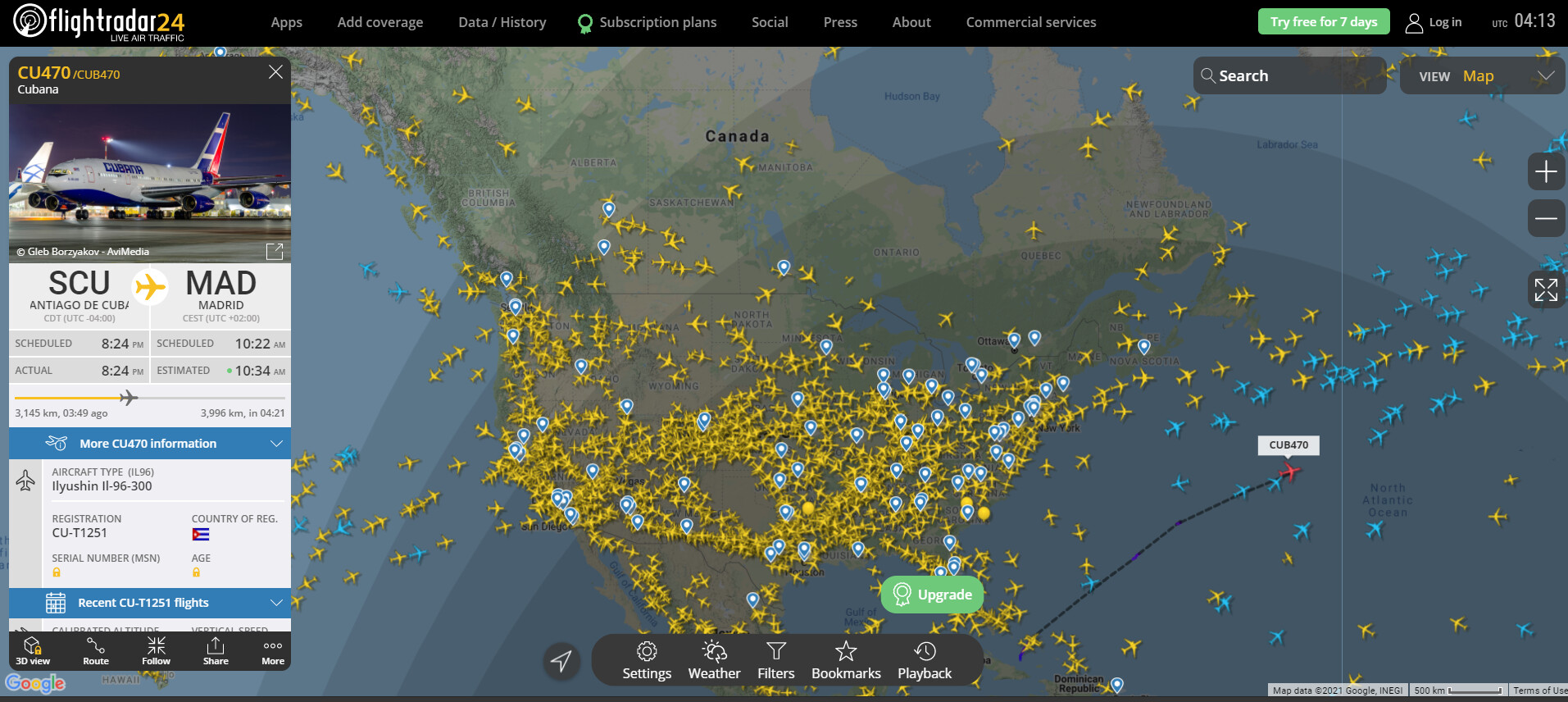Click the Terms of Use link
Viewport: 1568px width, 702px height.
click(1539, 691)
